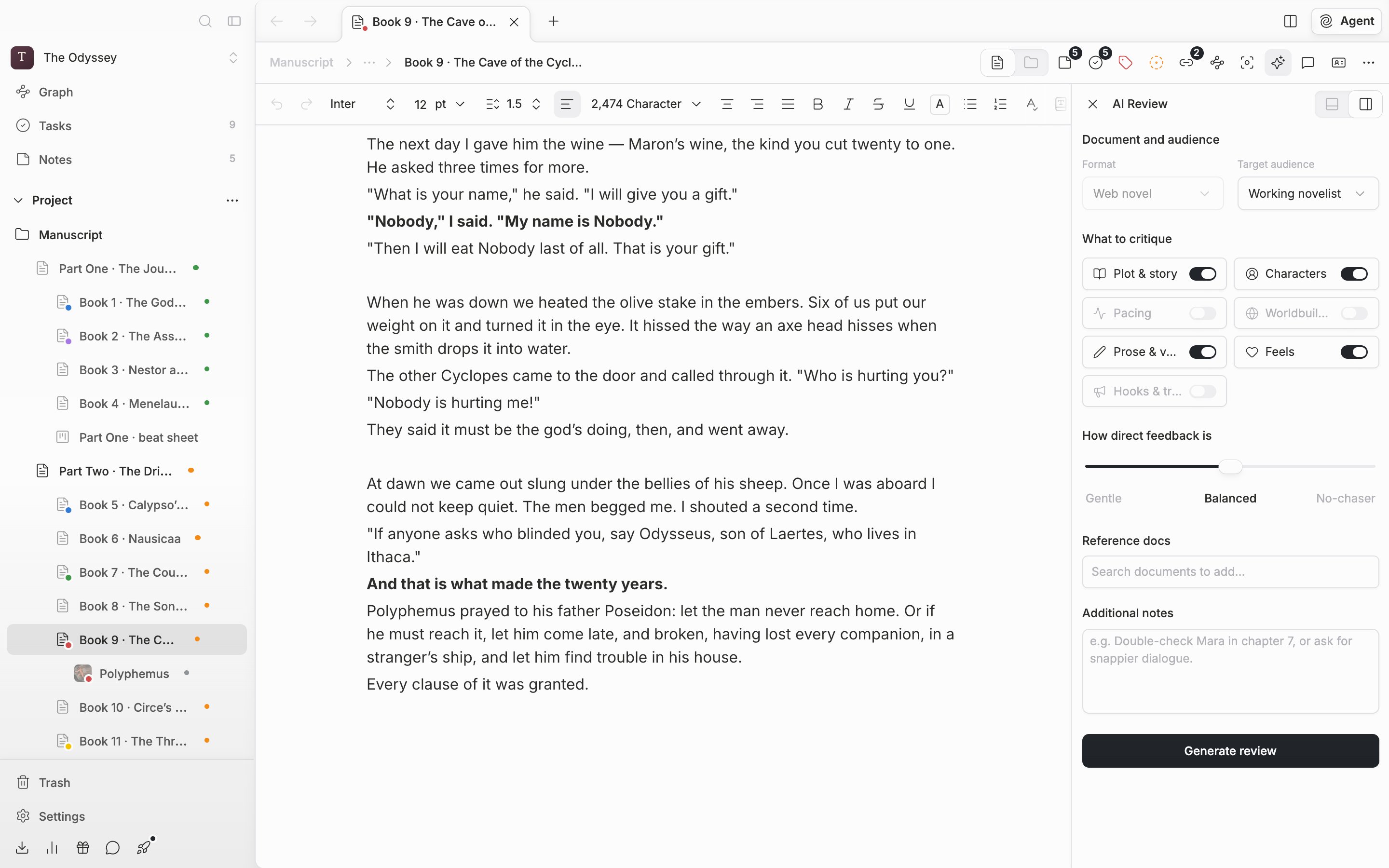The width and height of the screenshot is (1389, 868).
Task: Open the Graph view
Action: 55,92
